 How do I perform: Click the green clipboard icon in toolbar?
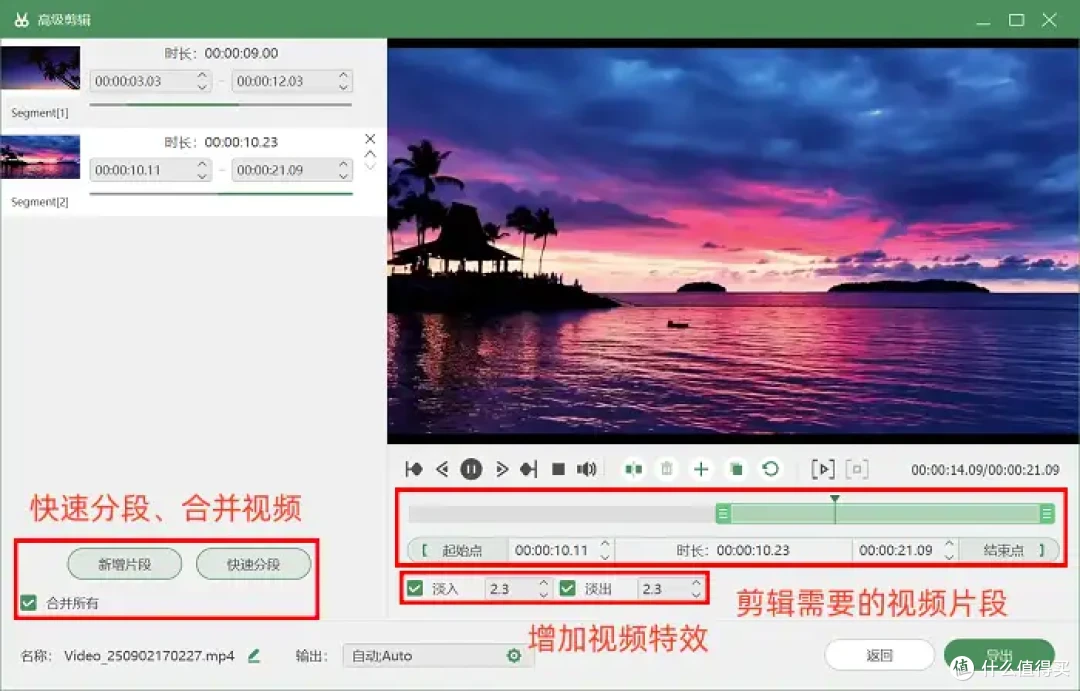(x=736, y=469)
